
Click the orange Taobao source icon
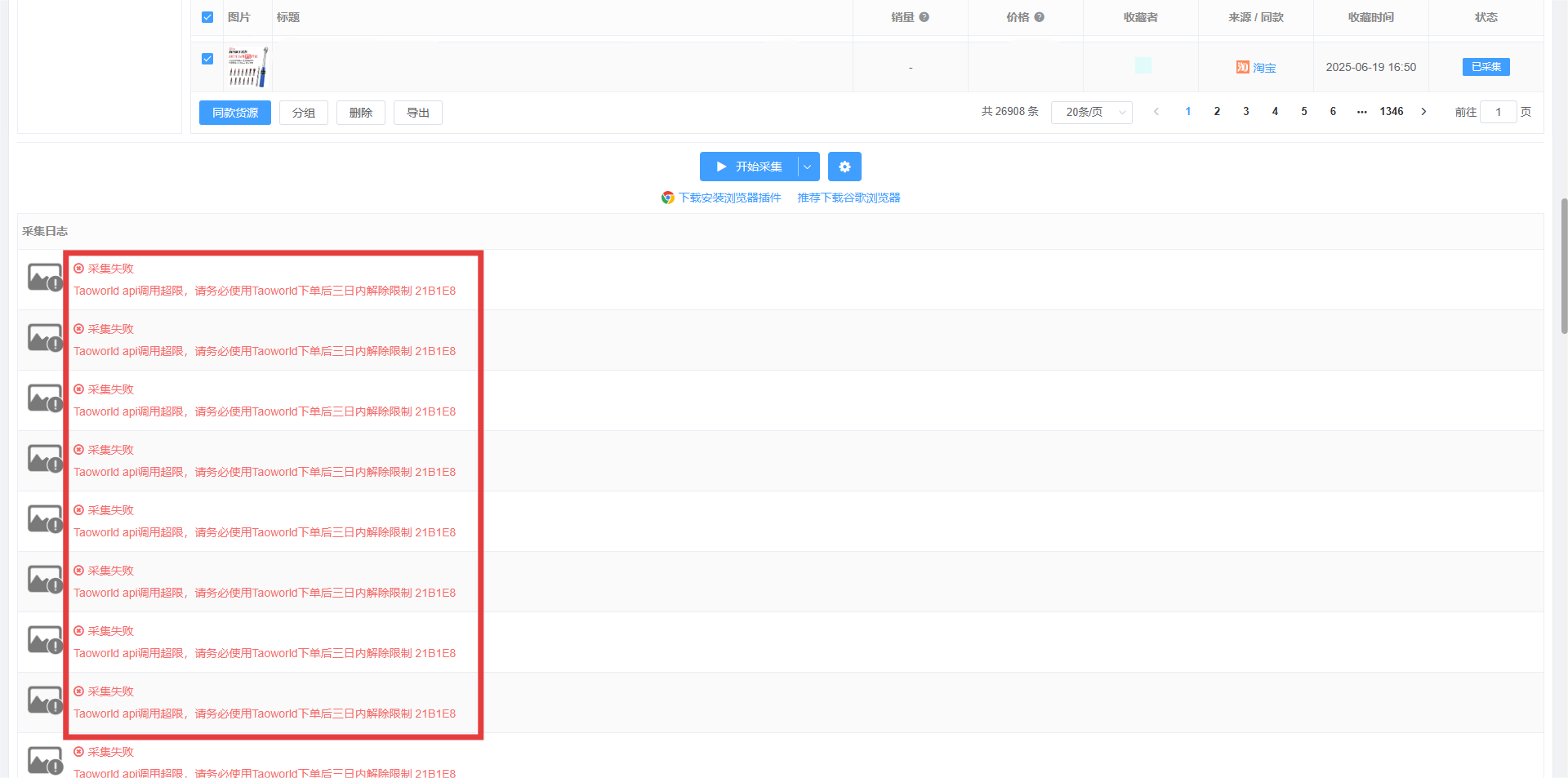1242,67
